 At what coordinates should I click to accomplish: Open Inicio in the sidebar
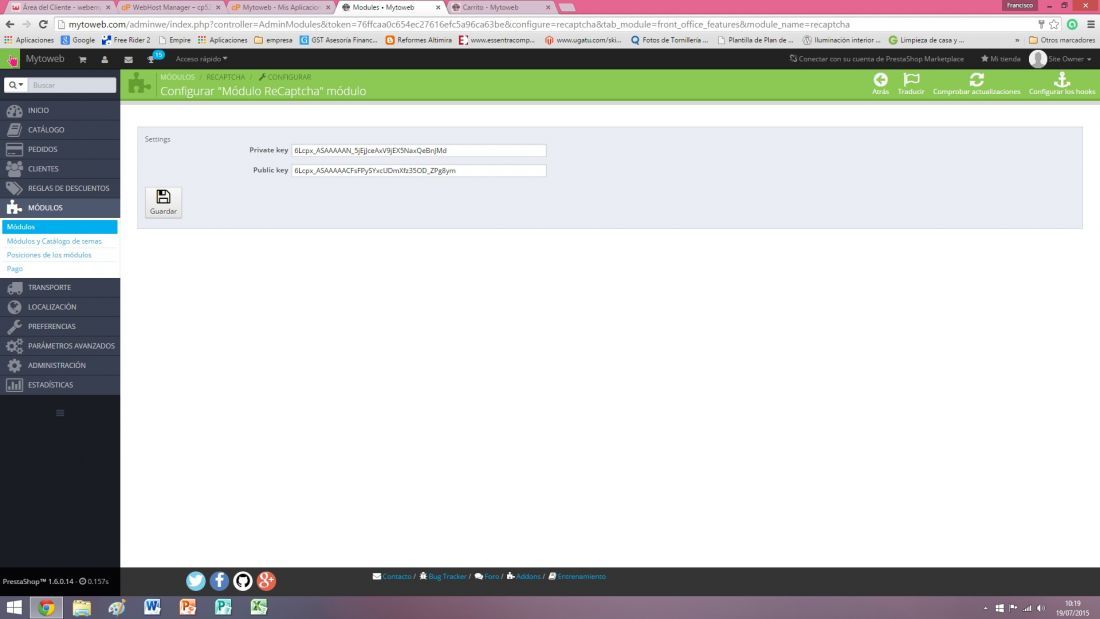pos(60,110)
